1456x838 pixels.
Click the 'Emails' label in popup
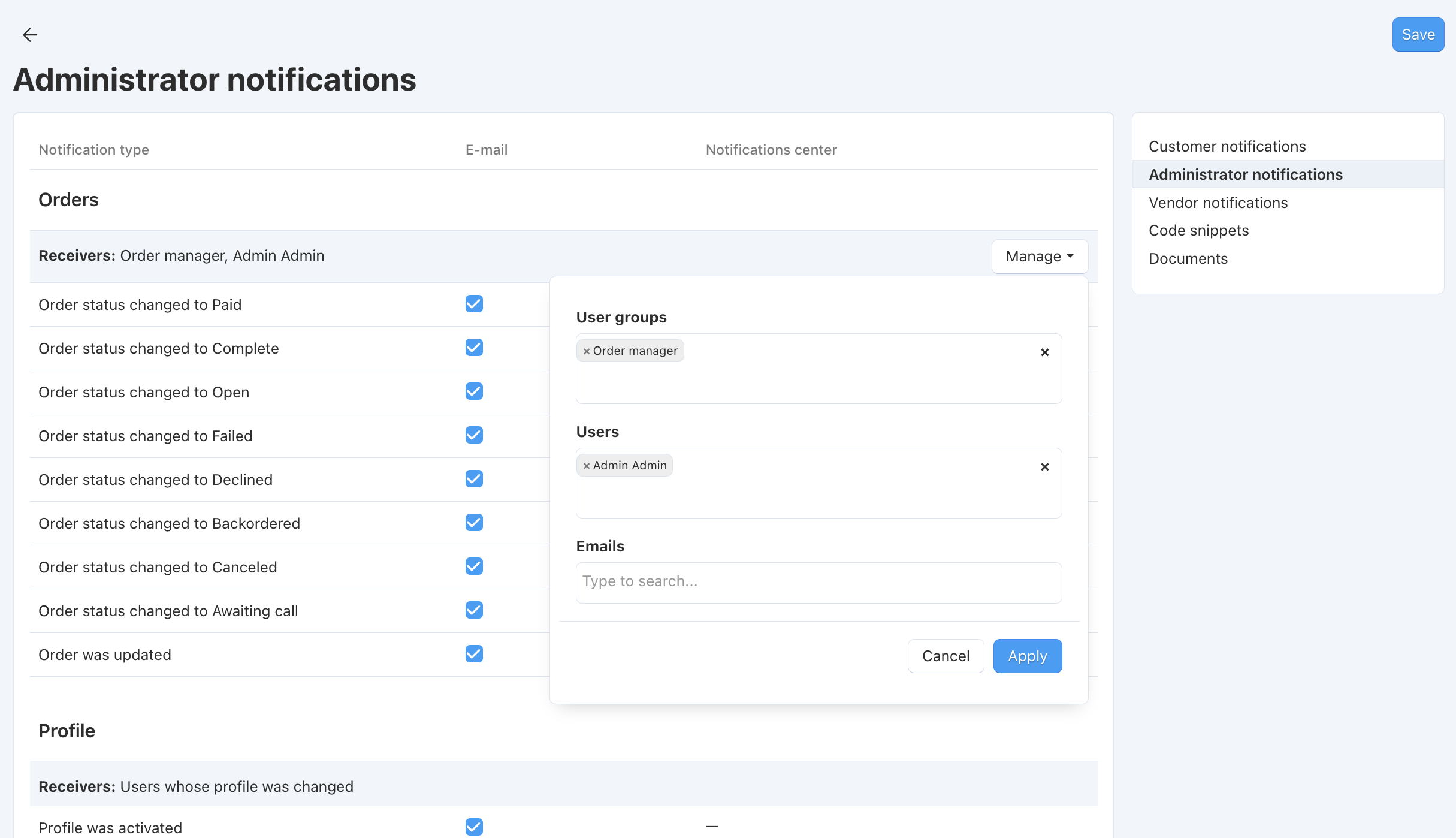600,546
